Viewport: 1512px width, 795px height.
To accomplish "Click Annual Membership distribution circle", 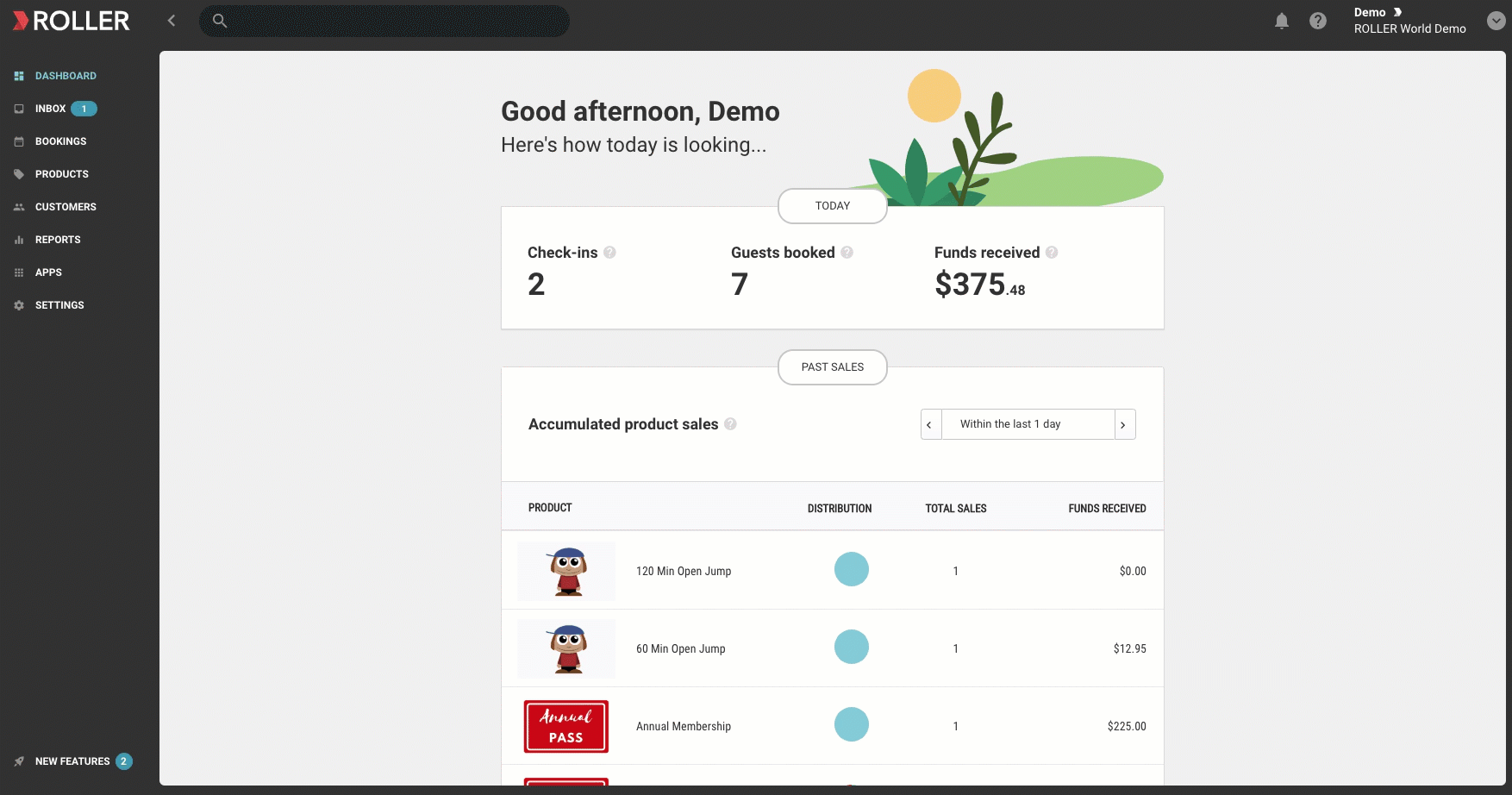I will point(852,724).
